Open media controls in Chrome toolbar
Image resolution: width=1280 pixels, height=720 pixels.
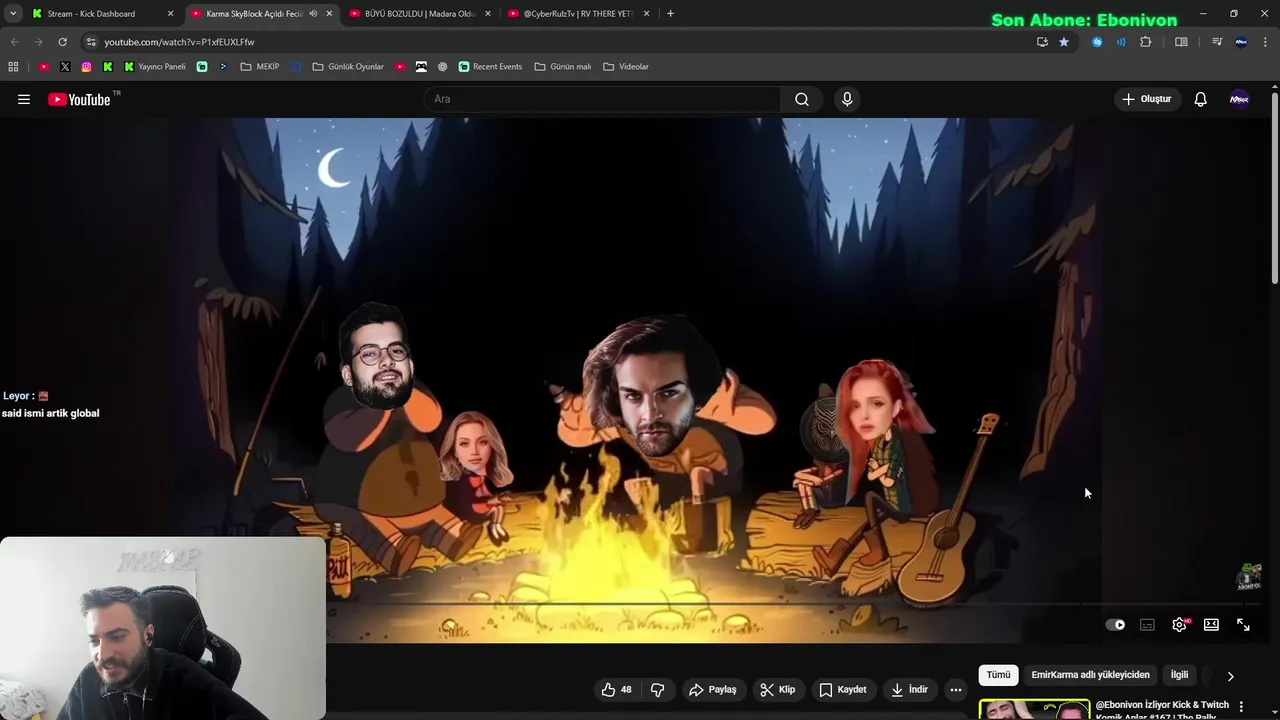pyautogui.click(x=1217, y=42)
